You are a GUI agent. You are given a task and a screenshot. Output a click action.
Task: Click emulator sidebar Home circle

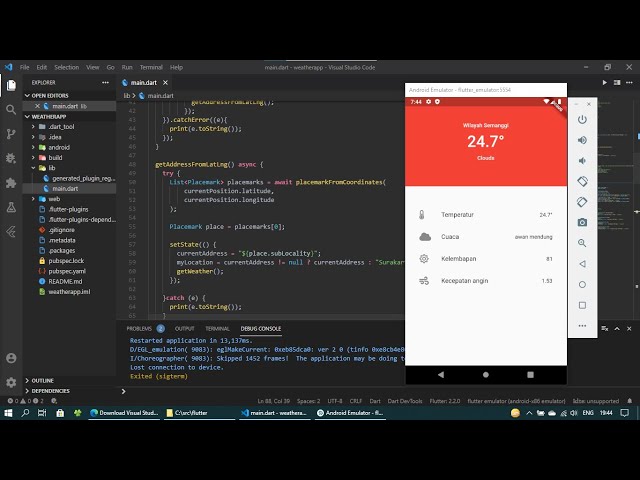(x=582, y=284)
